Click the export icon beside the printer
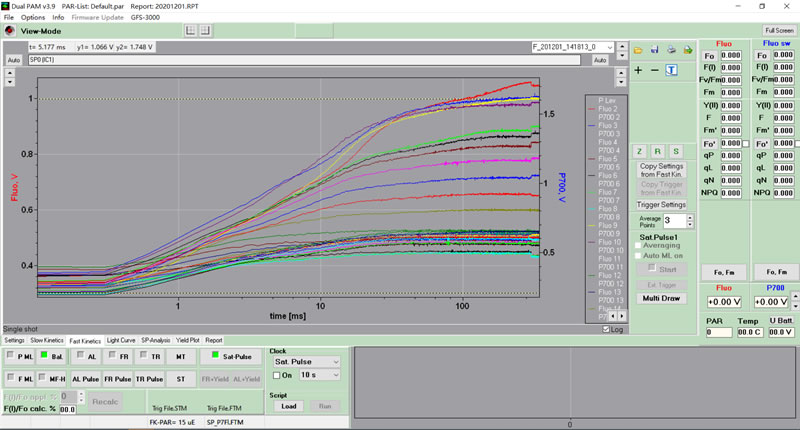This screenshot has width=800, height=430. coord(688,49)
